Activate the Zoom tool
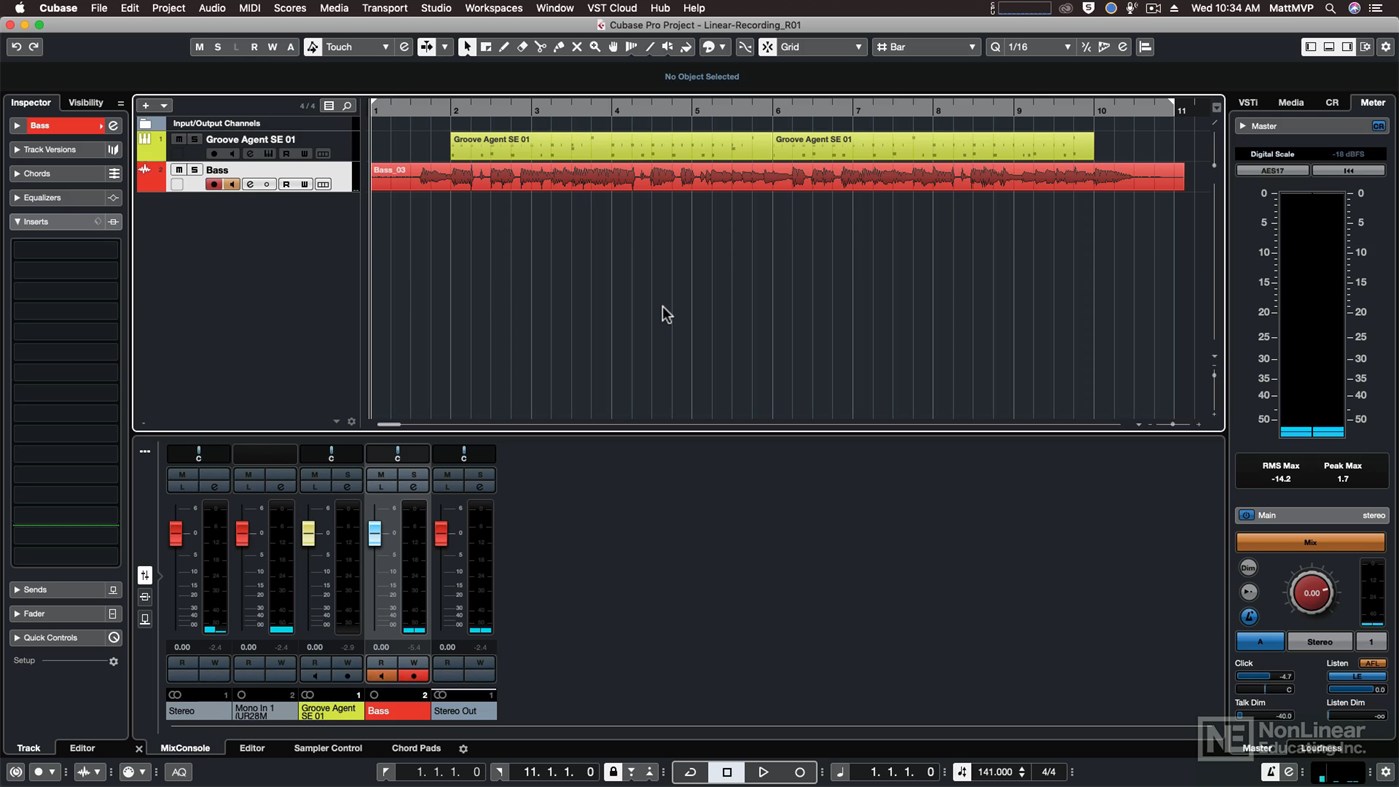The width and height of the screenshot is (1399, 787). point(594,46)
